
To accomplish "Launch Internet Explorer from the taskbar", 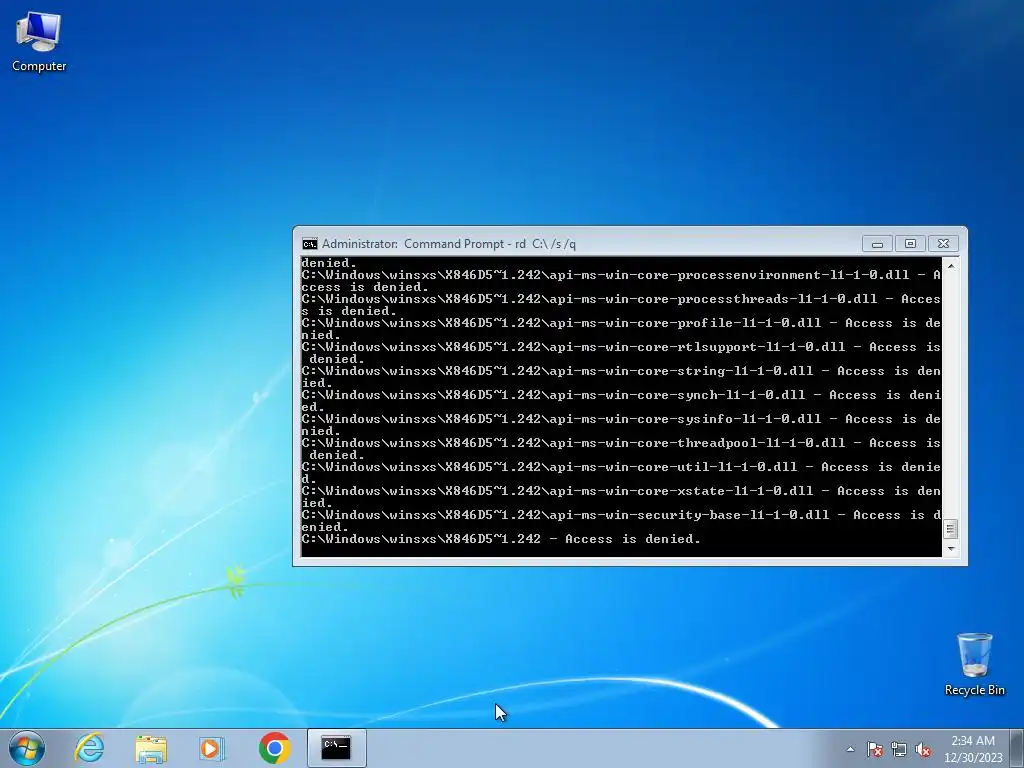I will (89, 748).
